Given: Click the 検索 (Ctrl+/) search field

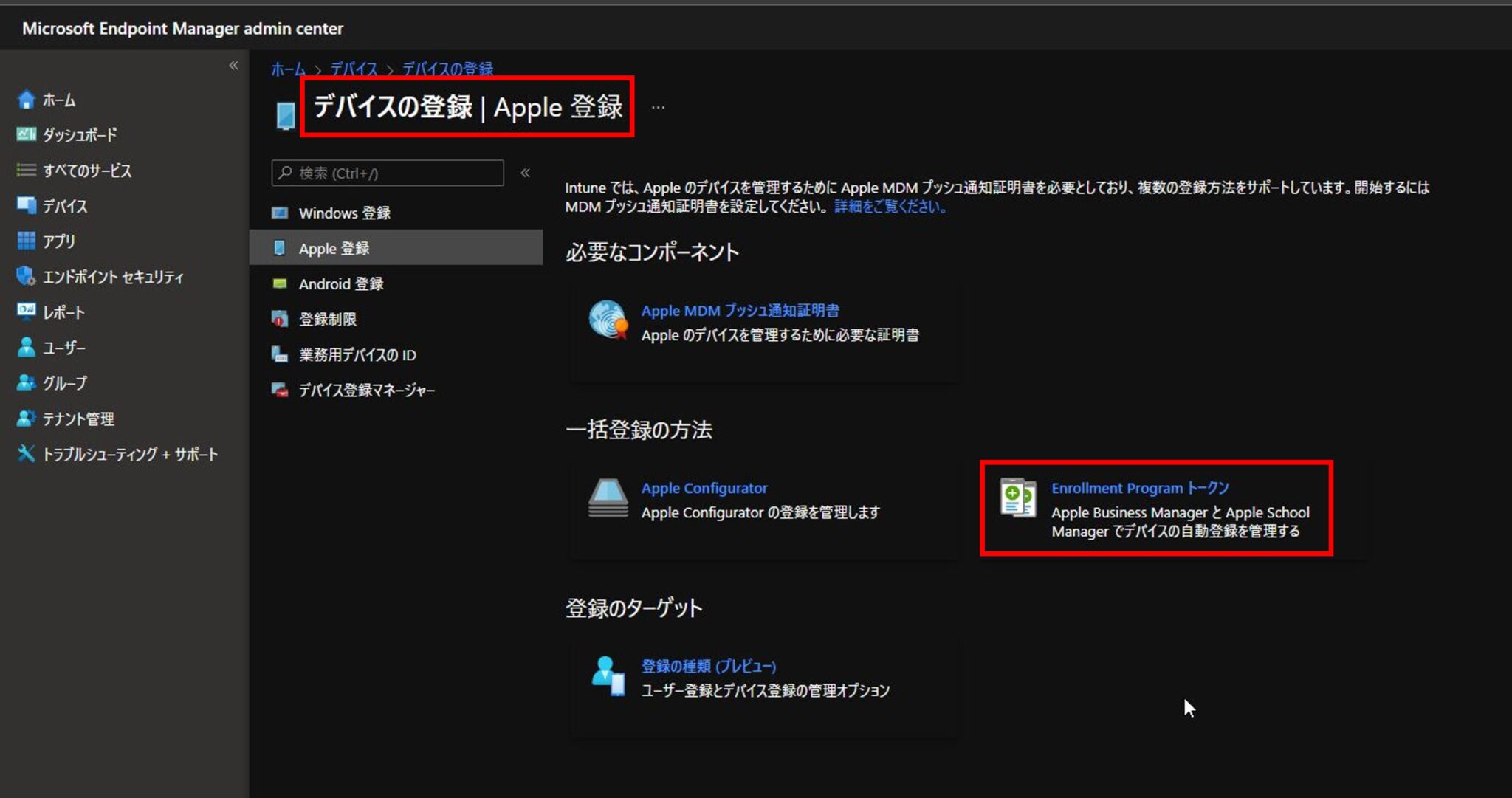Looking at the screenshot, I should tap(388, 173).
